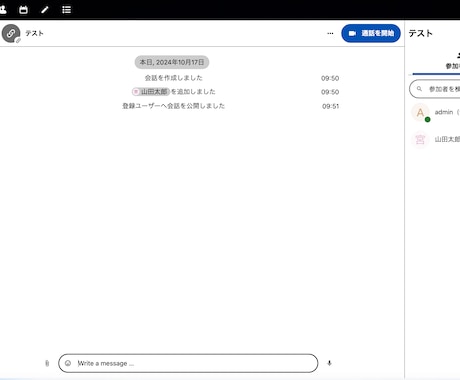Open the emoji picker in message box

(x=68, y=363)
